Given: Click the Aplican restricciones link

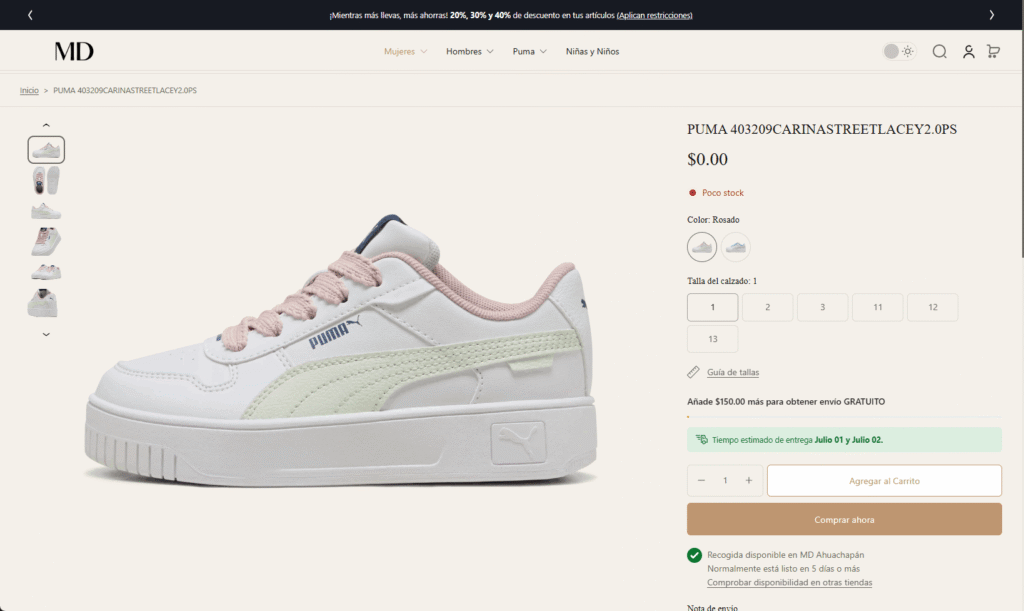Looking at the screenshot, I should 654,15.
